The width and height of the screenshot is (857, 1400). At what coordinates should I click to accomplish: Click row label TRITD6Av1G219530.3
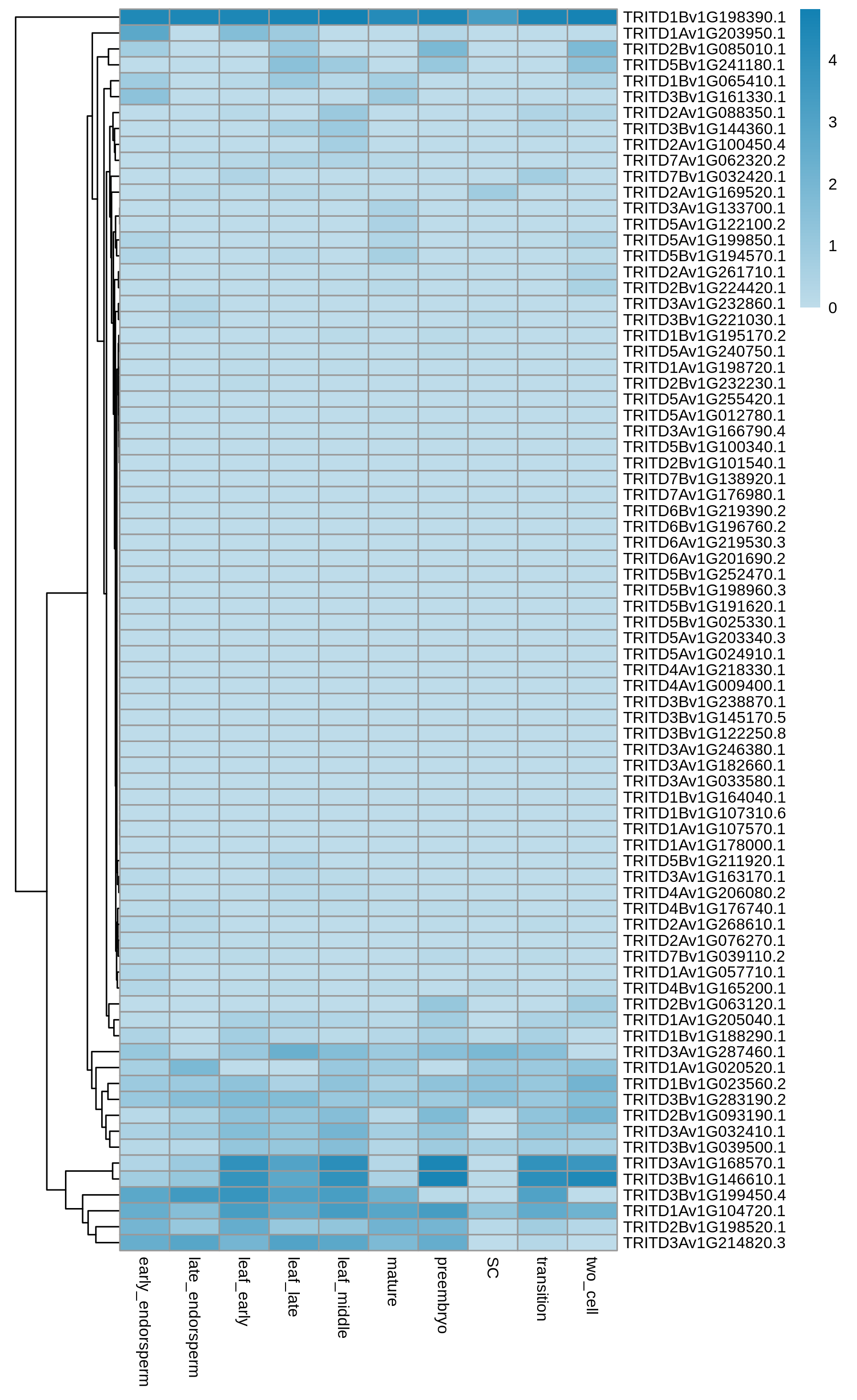click(x=704, y=542)
